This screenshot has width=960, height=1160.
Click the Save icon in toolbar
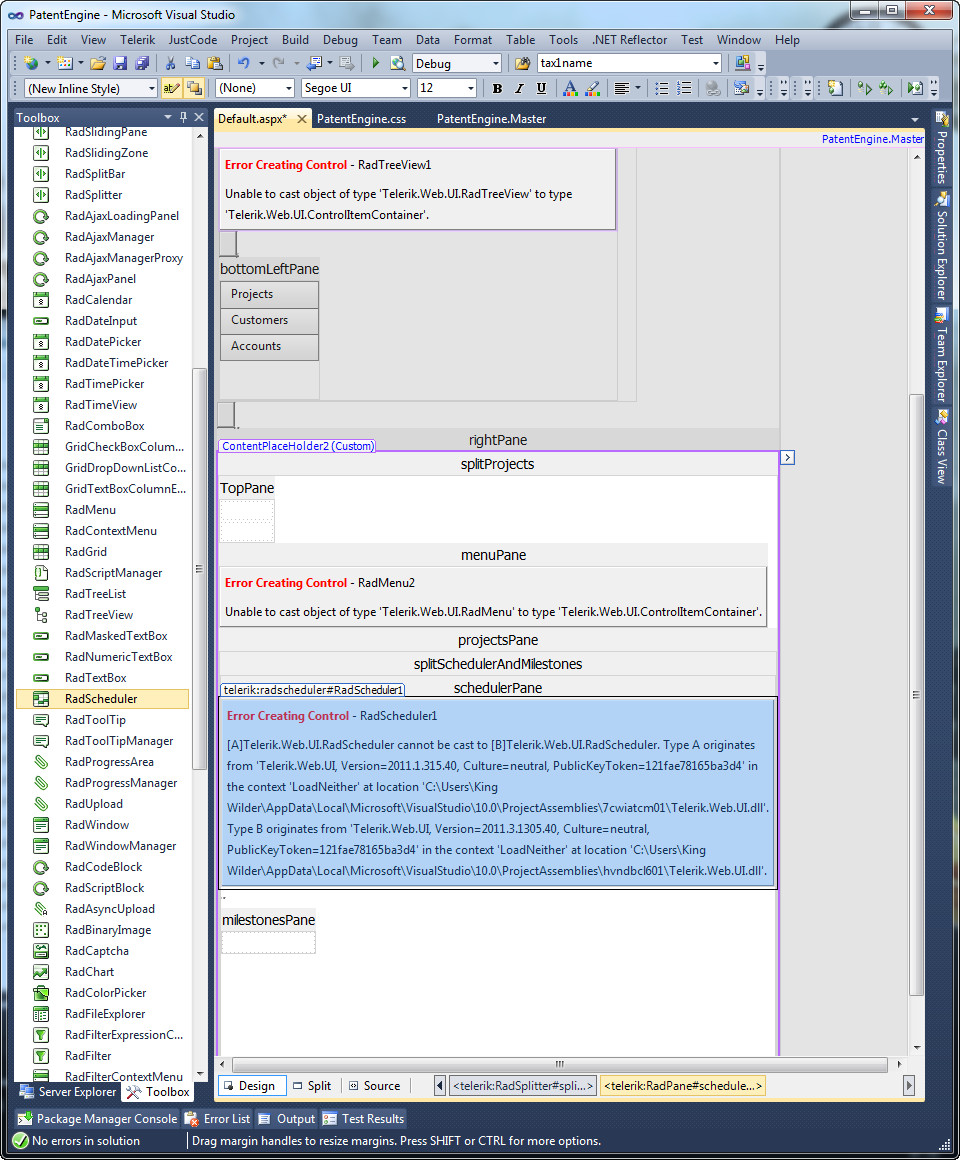pyautogui.click(x=120, y=63)
